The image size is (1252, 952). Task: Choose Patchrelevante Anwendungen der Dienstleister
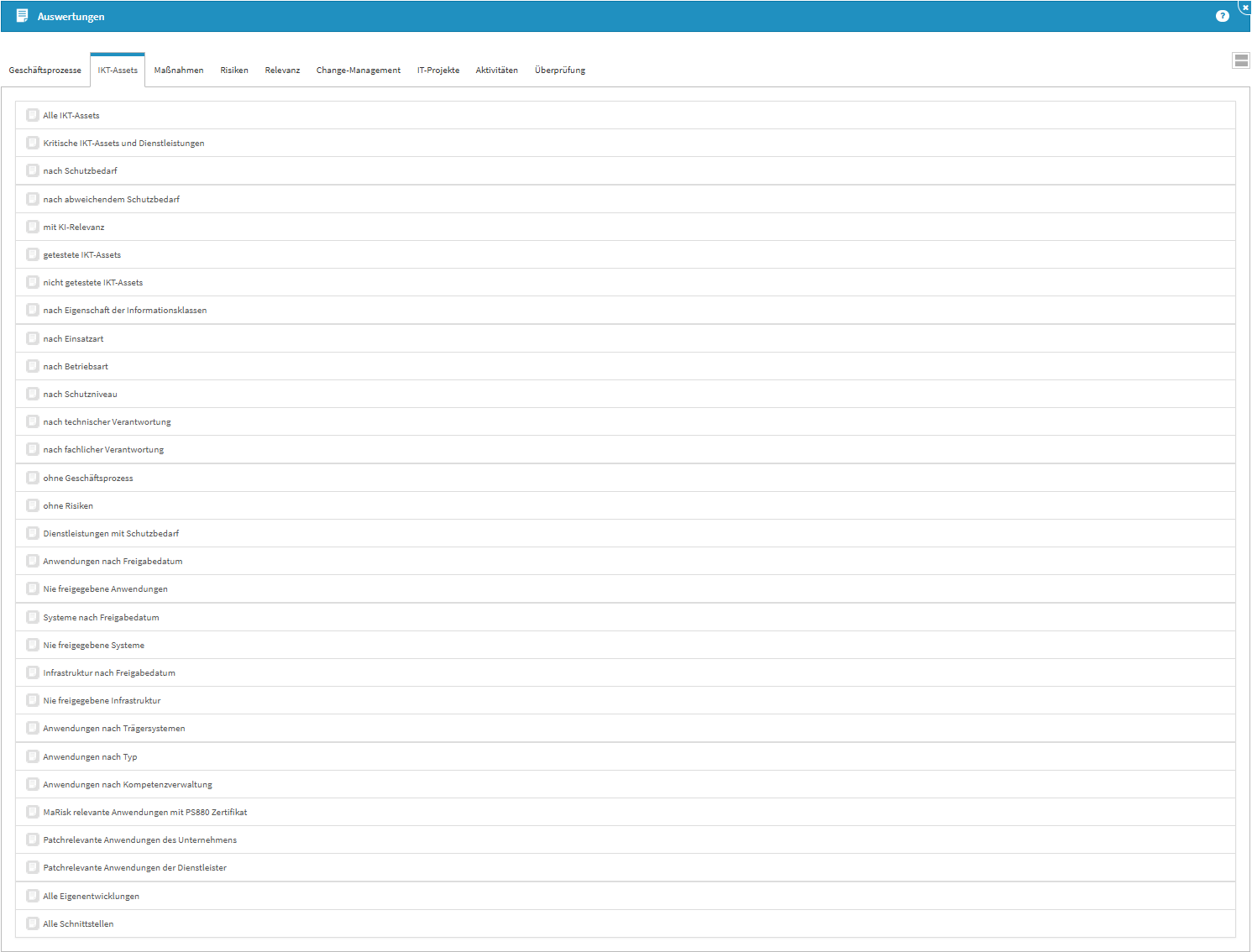[x=135, y=868]
